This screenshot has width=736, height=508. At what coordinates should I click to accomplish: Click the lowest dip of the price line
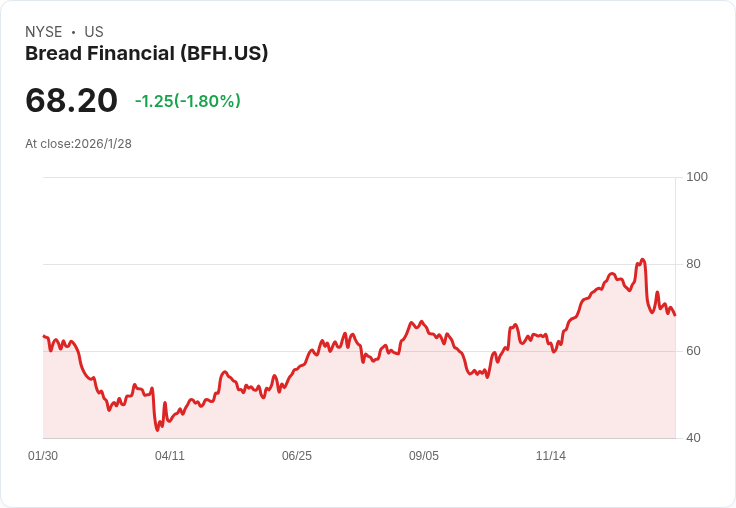tap(158, 430)
